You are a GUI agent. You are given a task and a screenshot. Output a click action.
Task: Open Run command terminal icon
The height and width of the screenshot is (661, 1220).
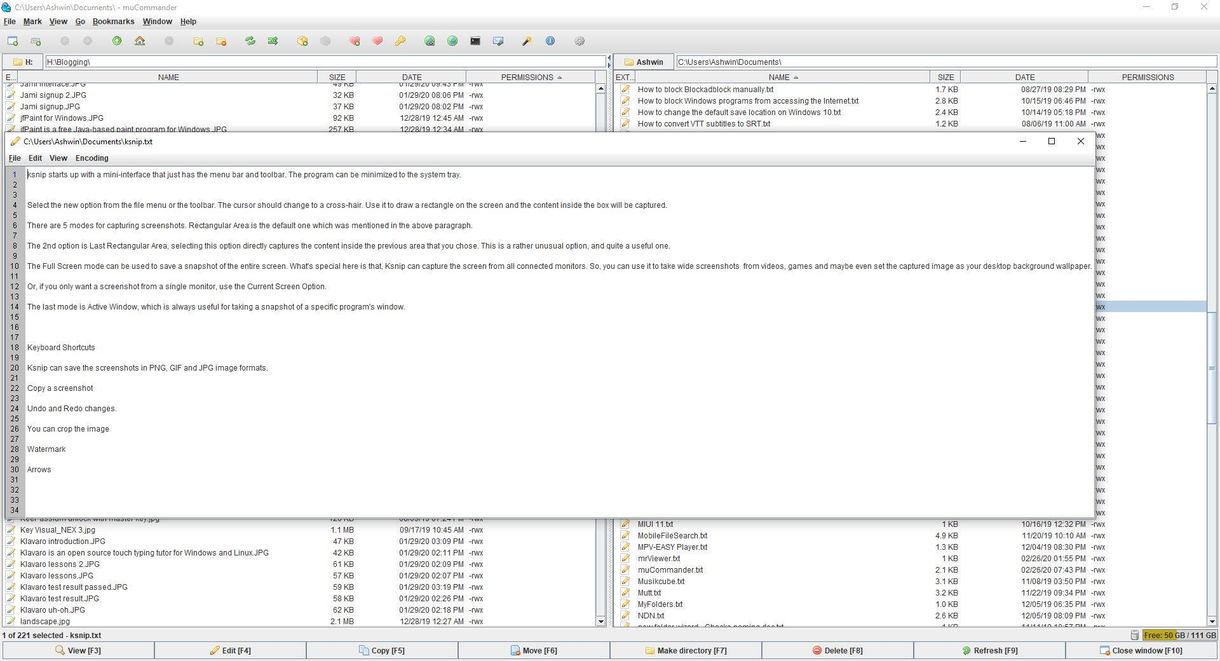(x=475, y=41)
